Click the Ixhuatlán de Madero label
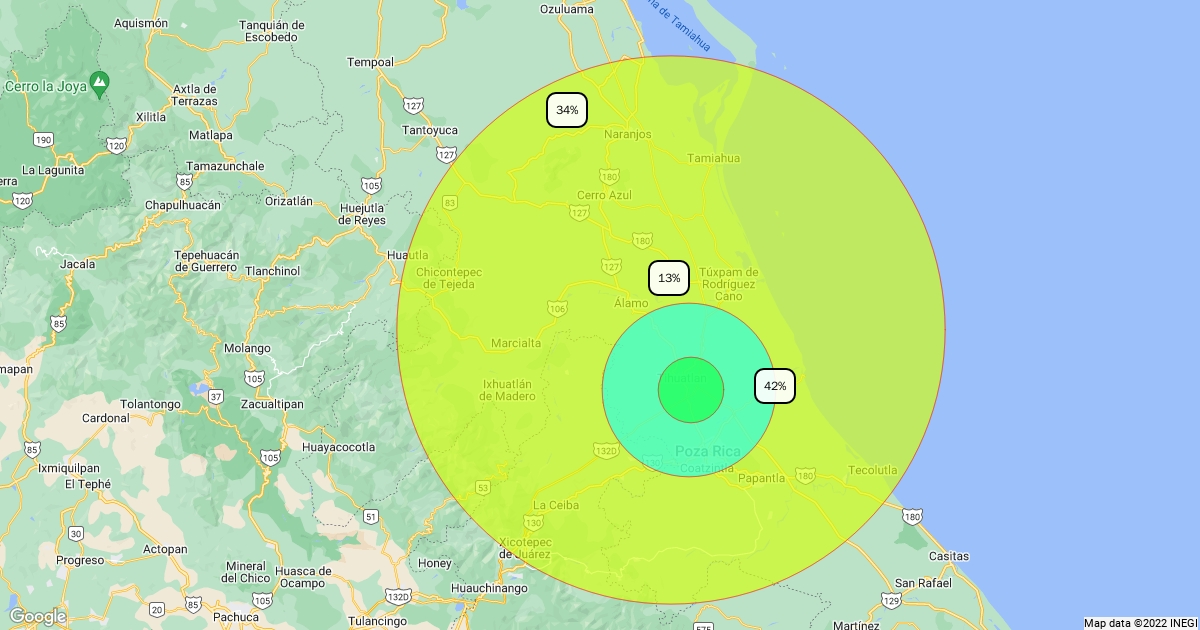The width and height of the screenshot is (1200, 630). pos(506,389)
